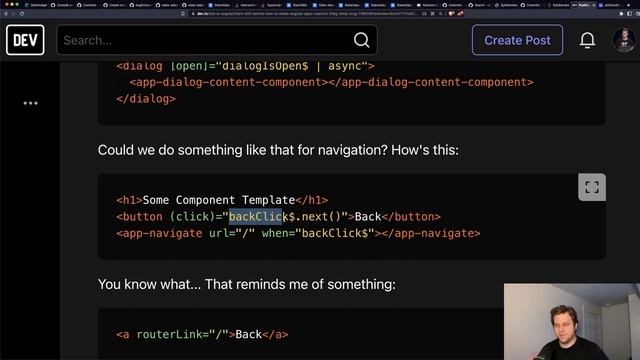Image resolution: width=640 pixels, height=360 pixels.
Task: Open the Brave Shields lion icon
Action: (x=451, y=13)
